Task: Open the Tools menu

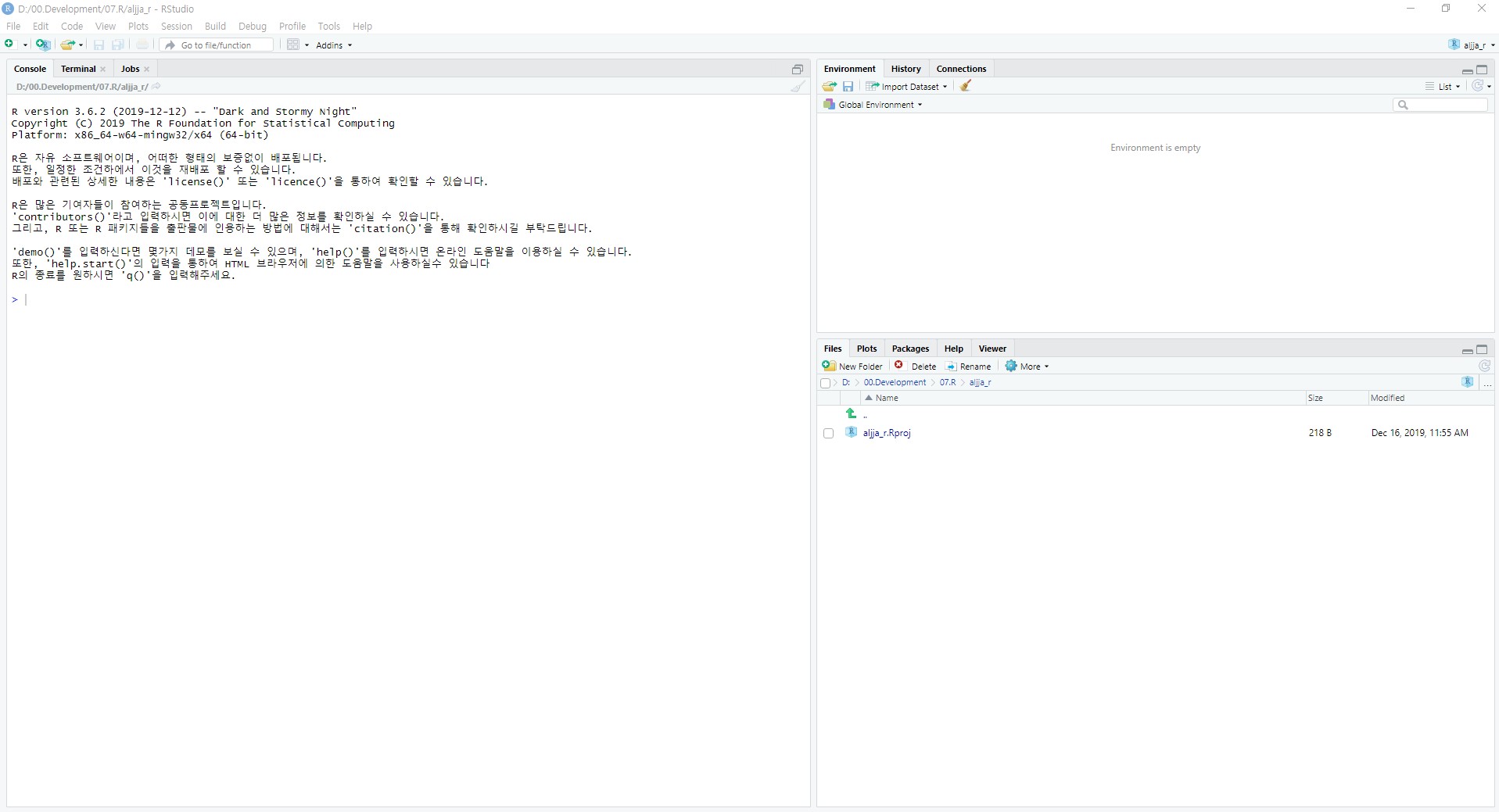Action: [329, 26]
